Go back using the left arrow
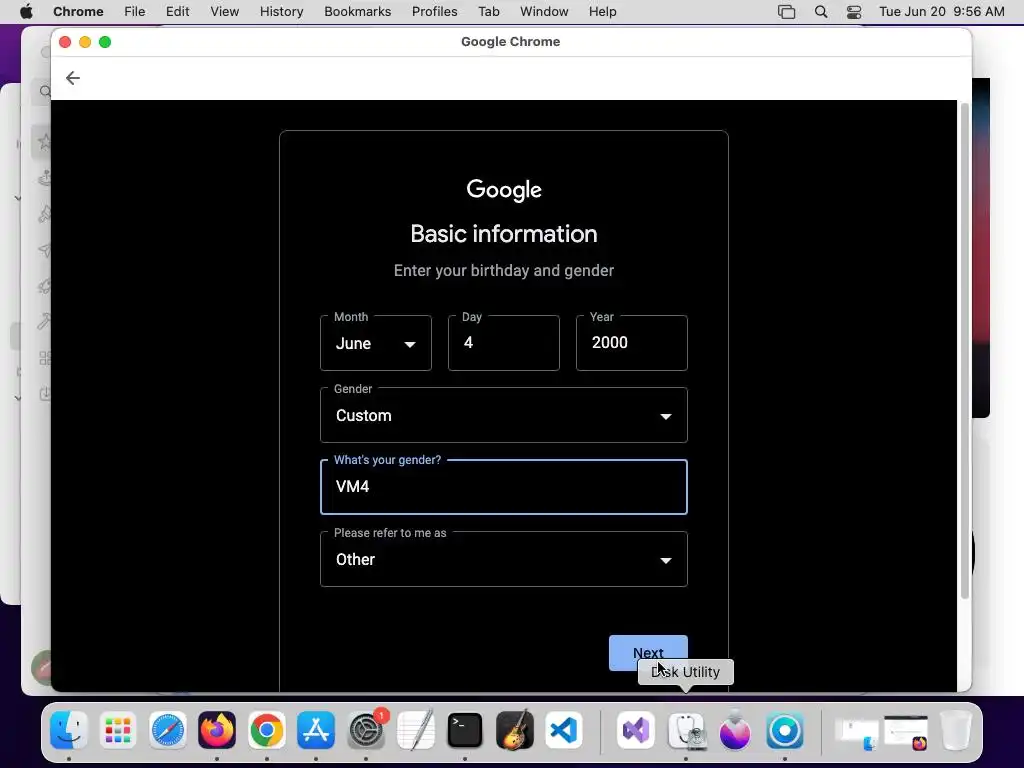Screen dimensions: 1024x768 pyautogui.click(x=72, y=78)
